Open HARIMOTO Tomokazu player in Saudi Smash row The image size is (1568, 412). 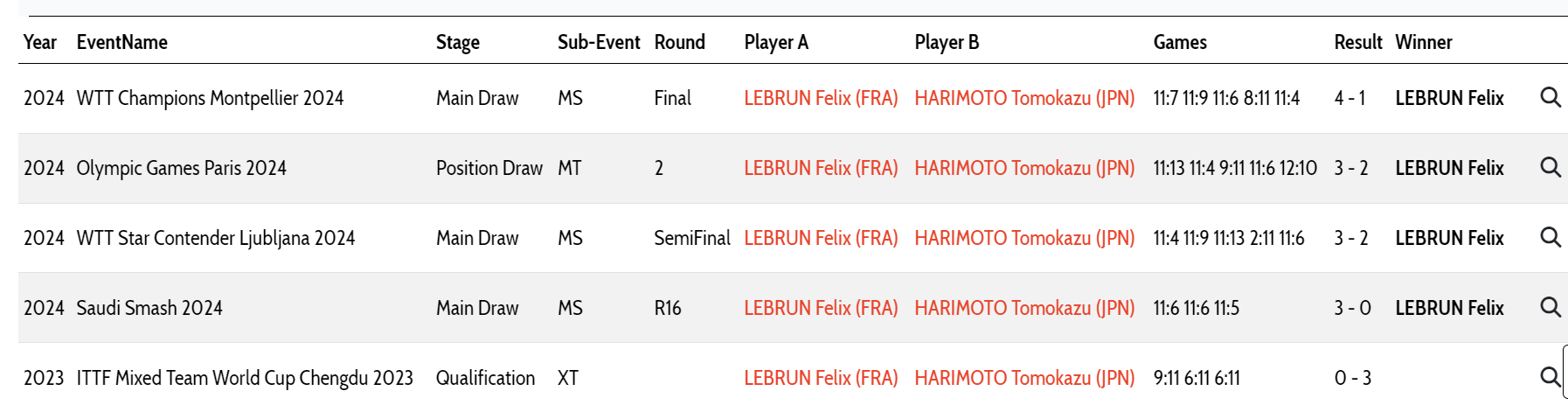click(x=1024, y=308)
